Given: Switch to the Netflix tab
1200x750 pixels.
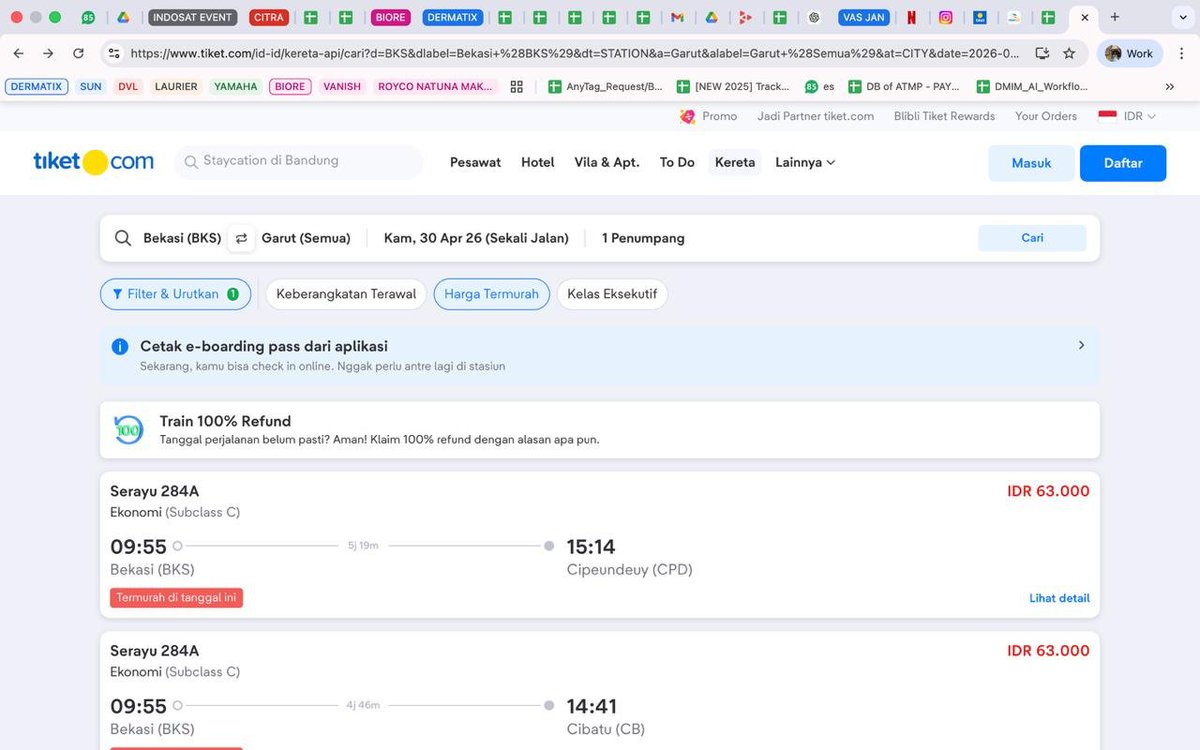Looking at the screenshot, I should [x=911, y=17].
